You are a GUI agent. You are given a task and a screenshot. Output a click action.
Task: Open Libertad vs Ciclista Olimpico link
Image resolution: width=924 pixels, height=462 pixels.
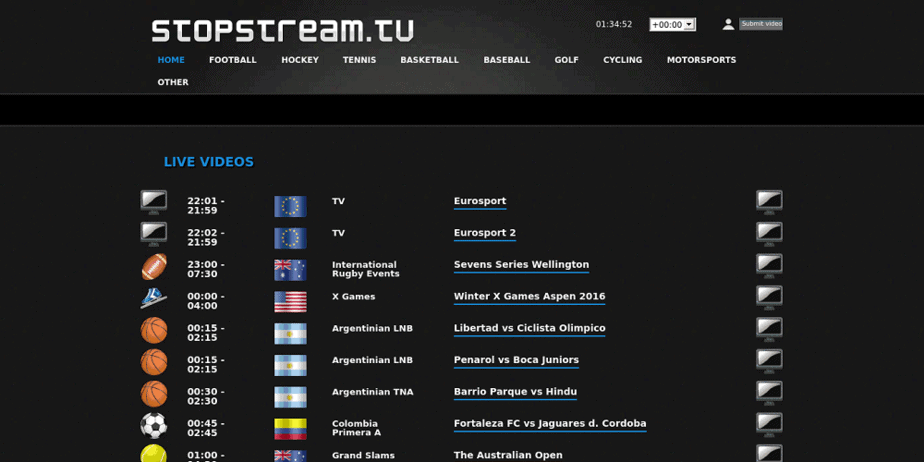(x=530, y=328)
